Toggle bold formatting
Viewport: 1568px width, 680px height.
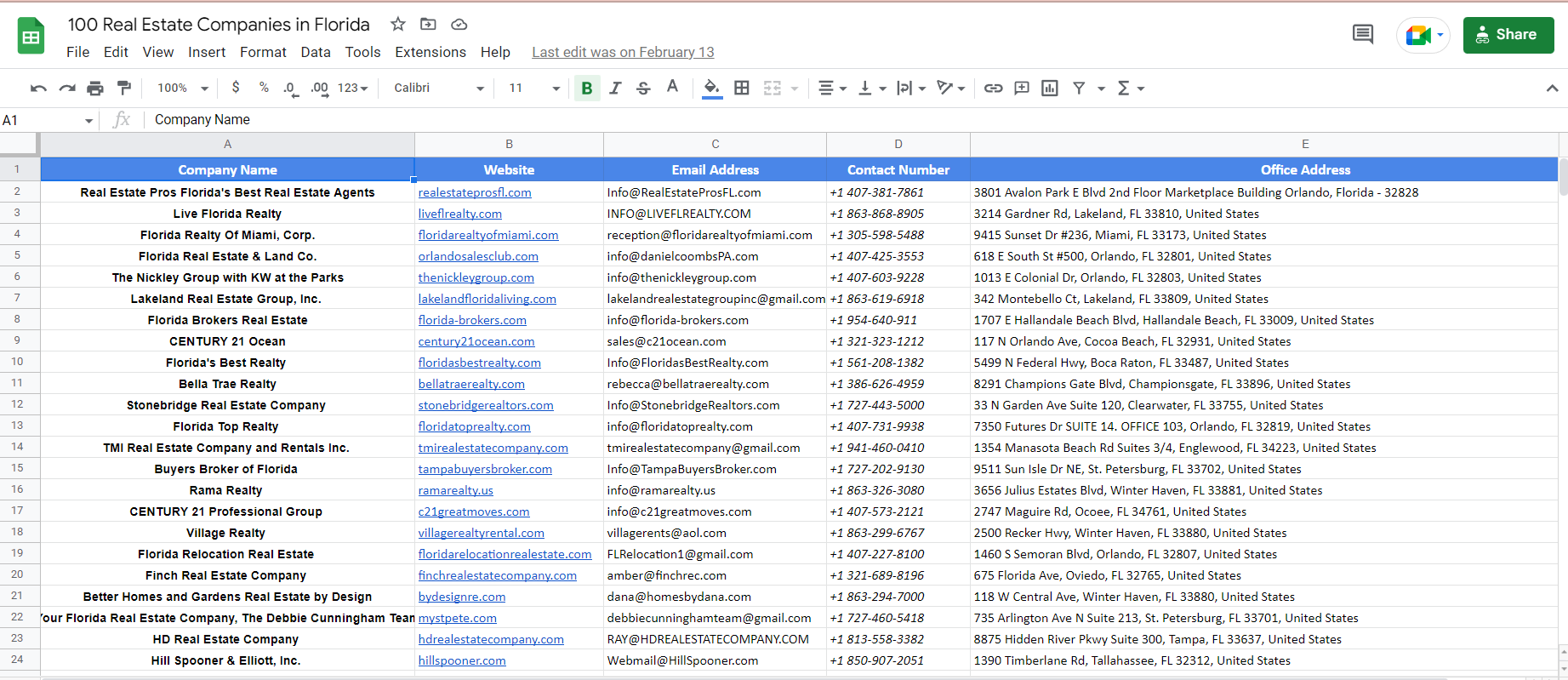coord(586,89)
